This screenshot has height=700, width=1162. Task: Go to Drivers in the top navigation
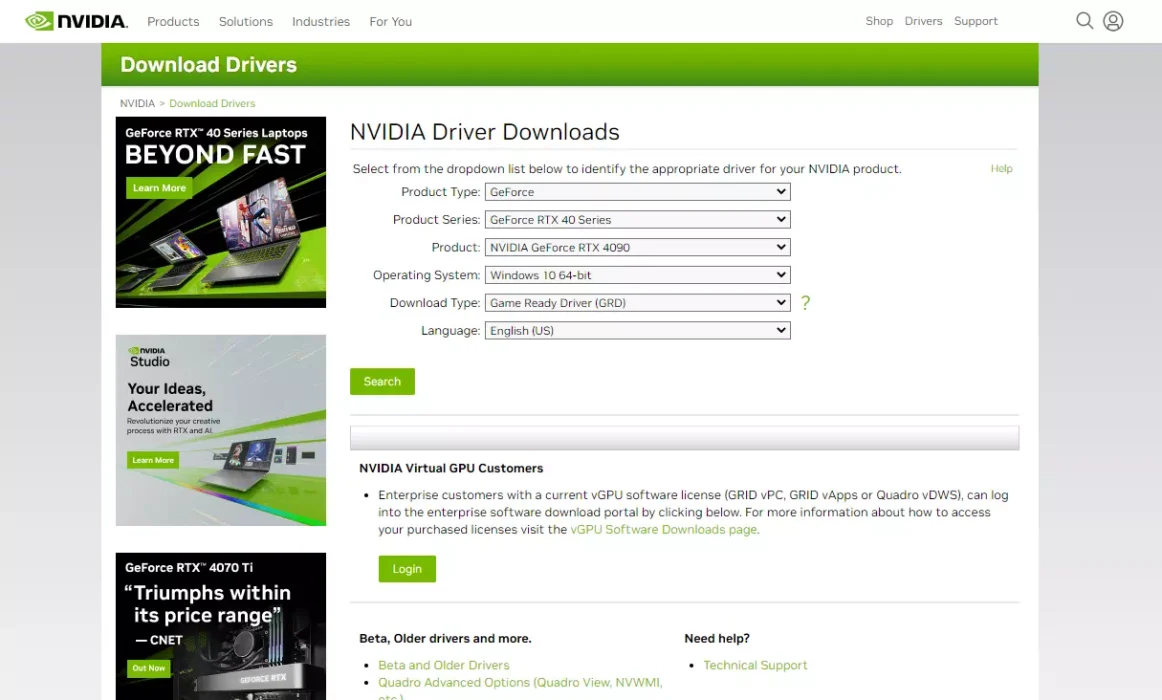tap(923, 21)
